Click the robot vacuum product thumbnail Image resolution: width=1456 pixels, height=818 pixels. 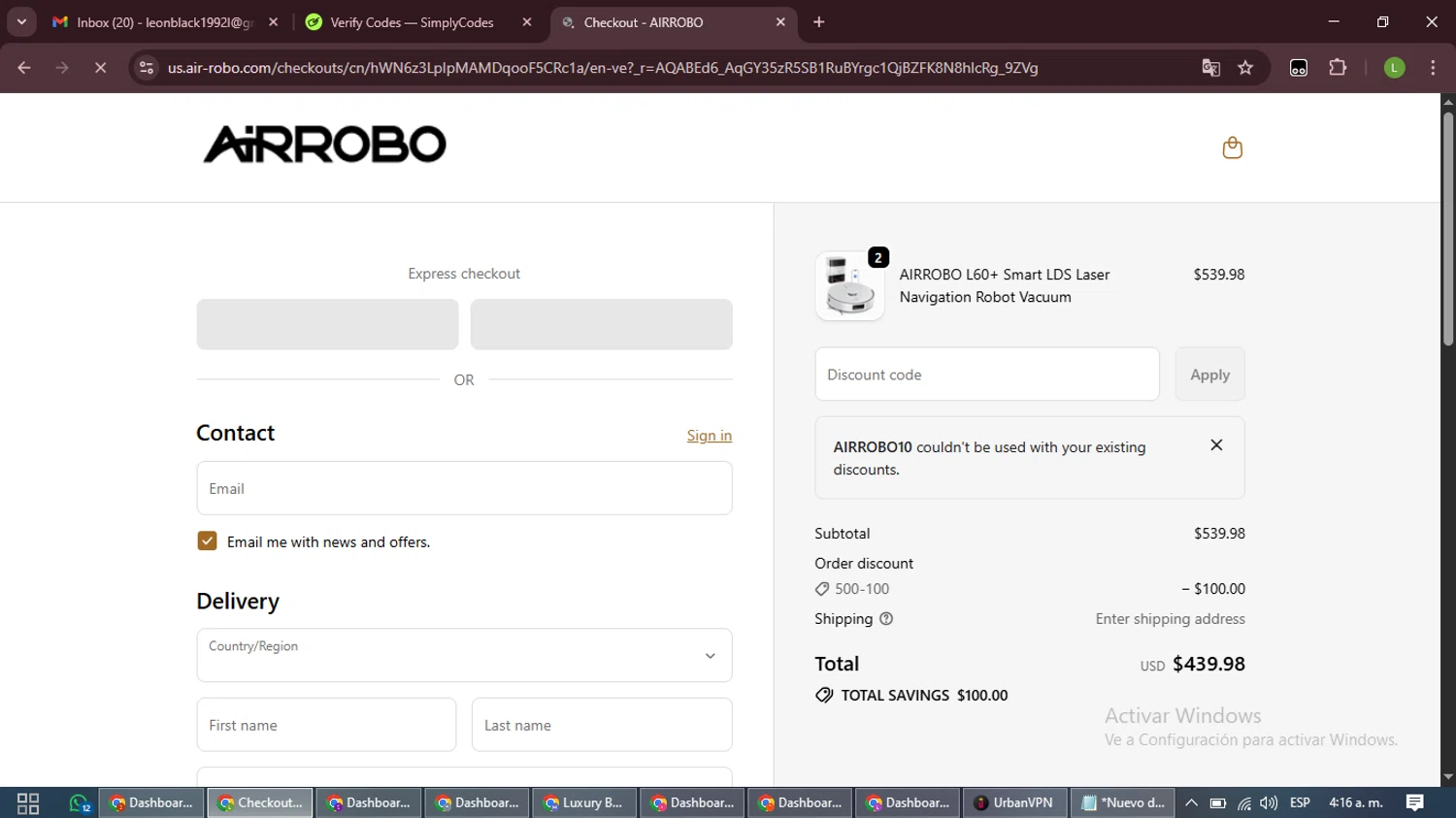[849, 286]
